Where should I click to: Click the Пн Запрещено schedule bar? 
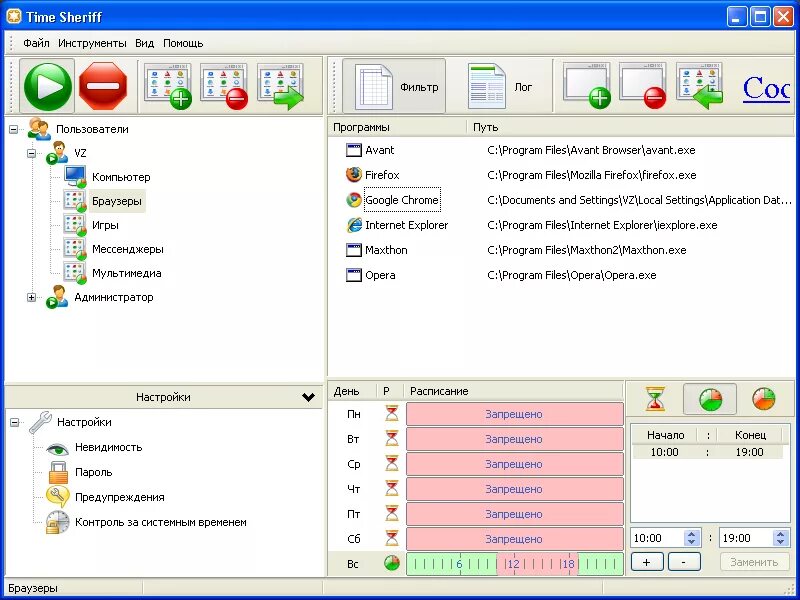tap(515, 414)
